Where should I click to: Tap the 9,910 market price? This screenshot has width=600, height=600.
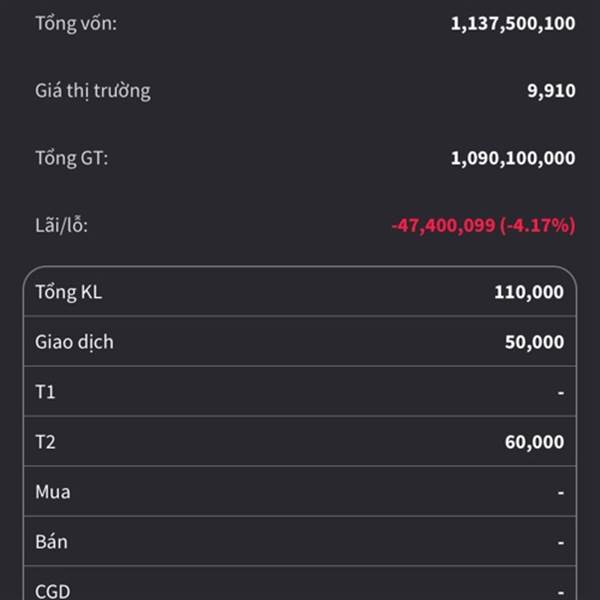(x=551, y=91)
